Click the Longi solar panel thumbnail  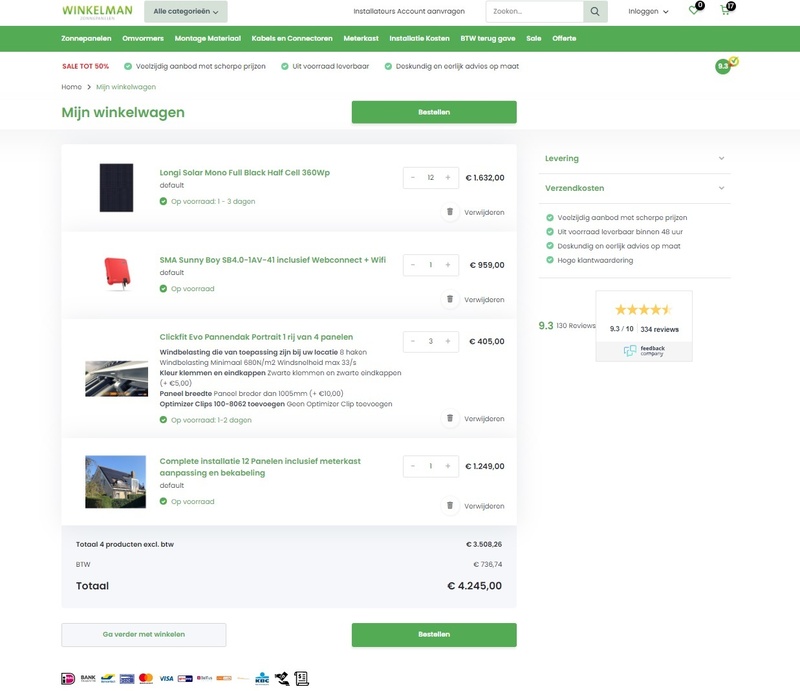[116, 187]
